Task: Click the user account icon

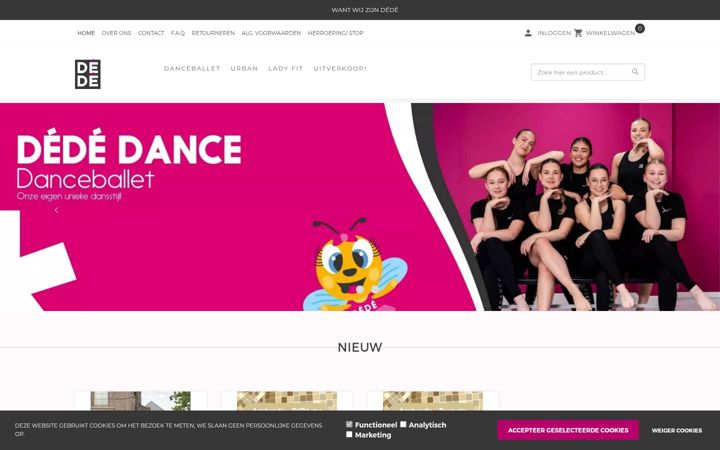Action: (x=528, y=33)
